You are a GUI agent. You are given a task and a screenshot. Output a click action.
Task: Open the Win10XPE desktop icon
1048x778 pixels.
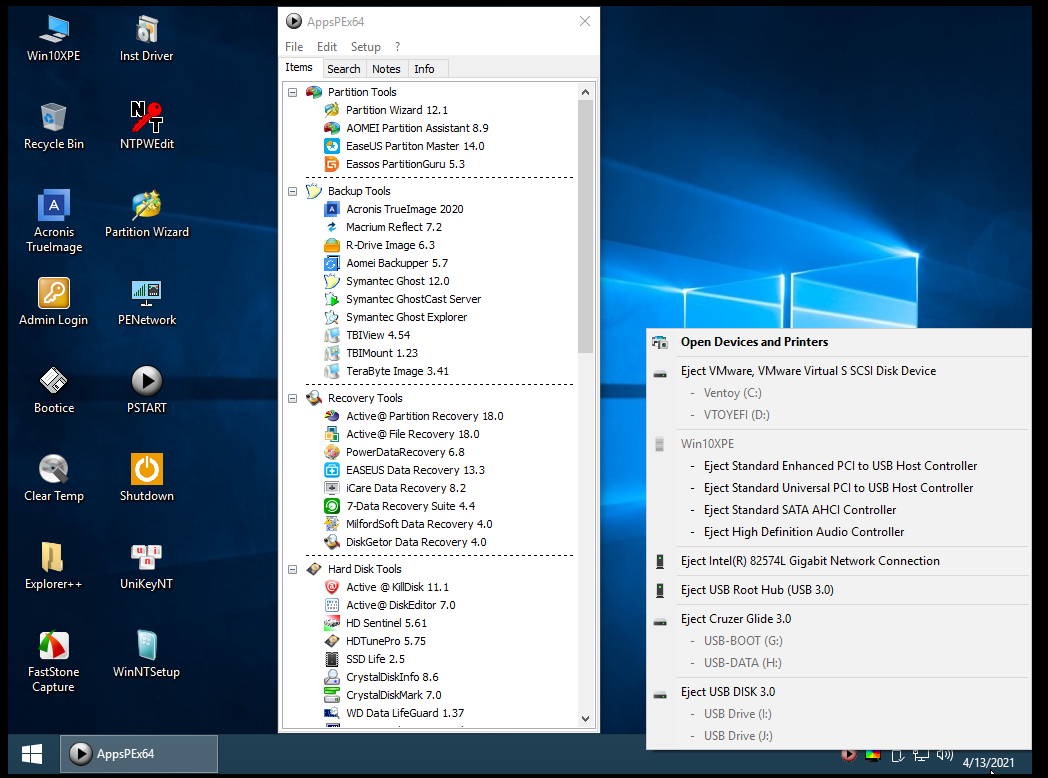click(x=53, y=38)
